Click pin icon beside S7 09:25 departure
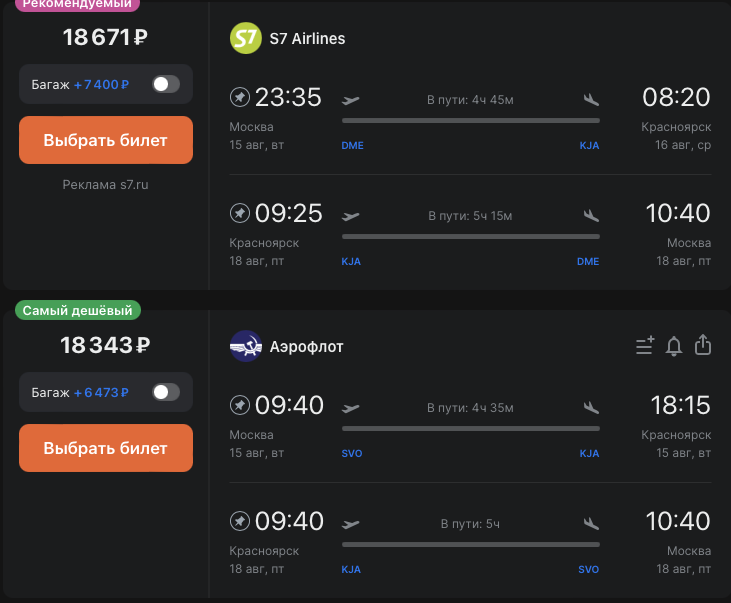Screen dimensions: 731x603 tap(240, 213)
